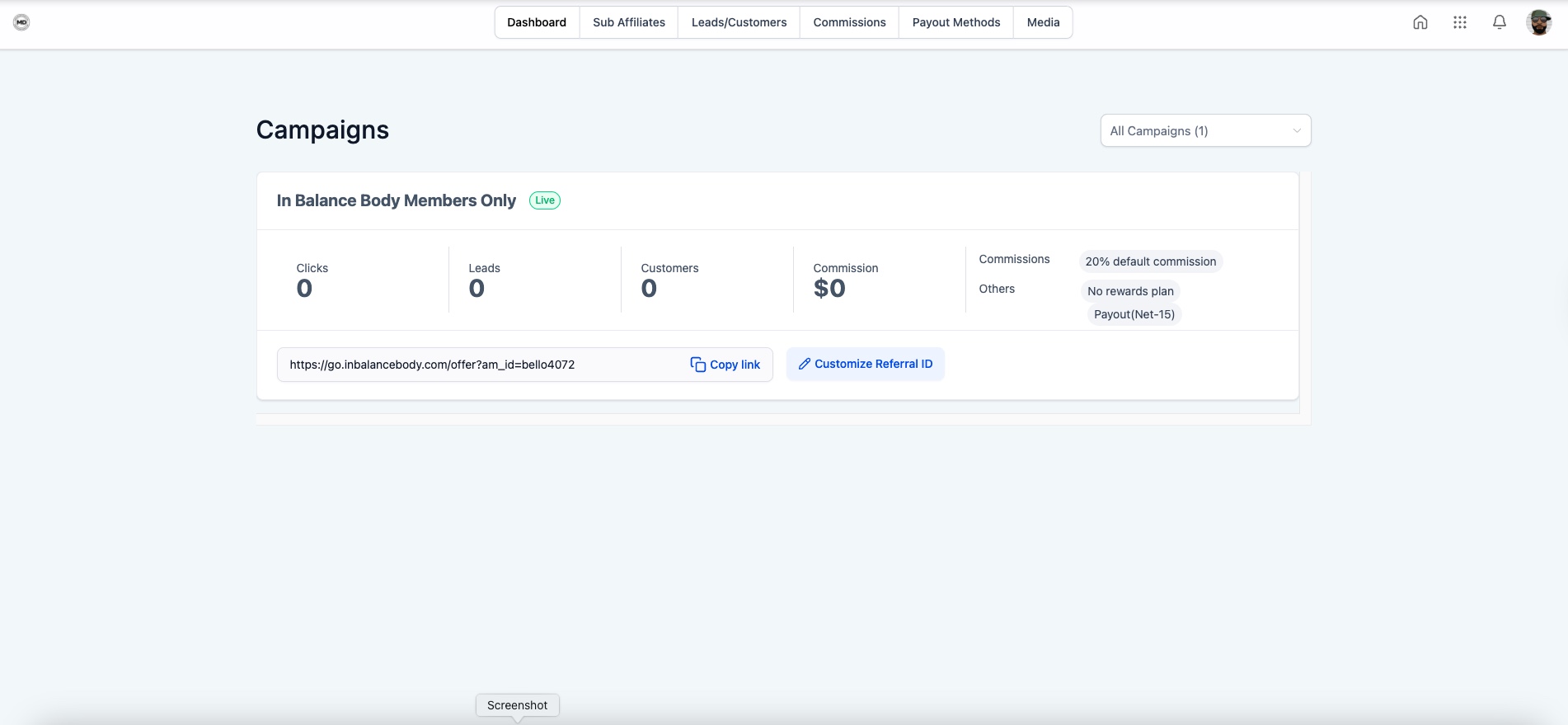
Task: Open the user profile avatar
Action: click(1539, 22)
